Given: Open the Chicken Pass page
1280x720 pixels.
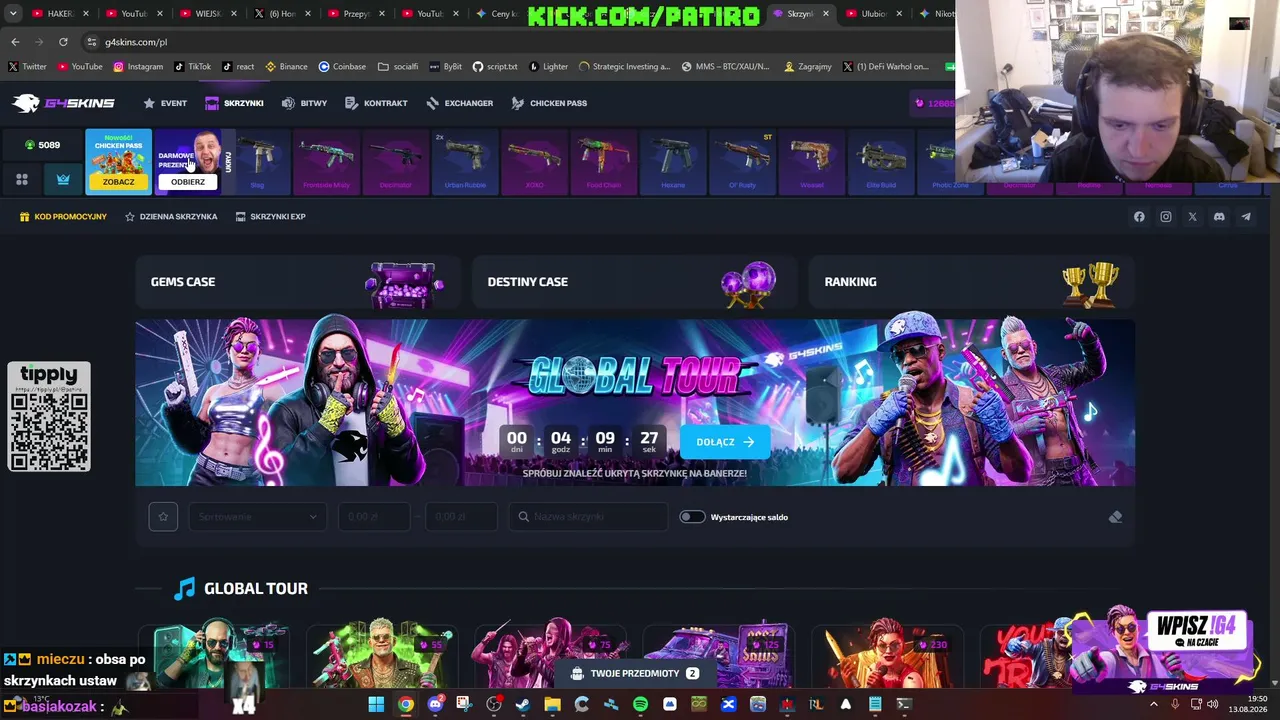Looking at the screenshot, I should pos(549,103).
